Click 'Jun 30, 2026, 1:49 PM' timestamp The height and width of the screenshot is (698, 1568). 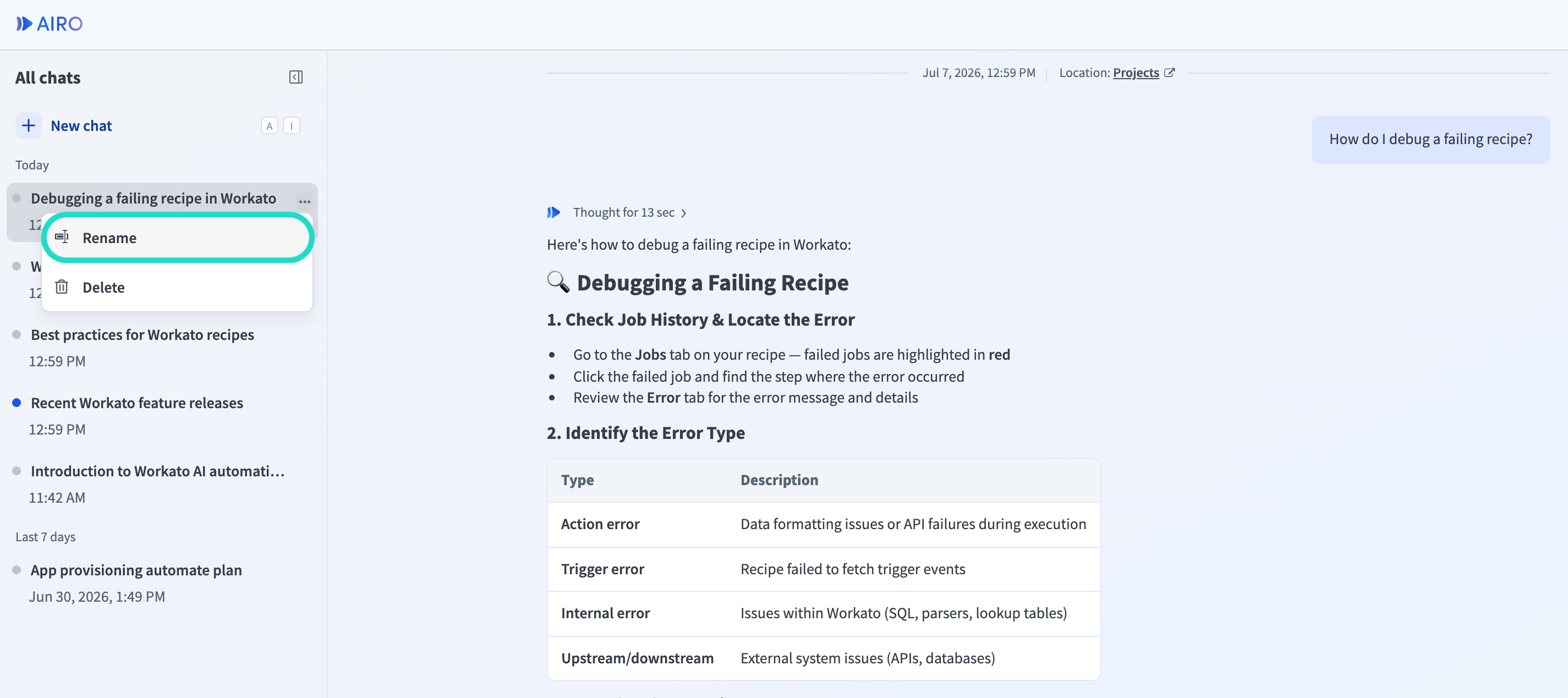tap(97, 597)
